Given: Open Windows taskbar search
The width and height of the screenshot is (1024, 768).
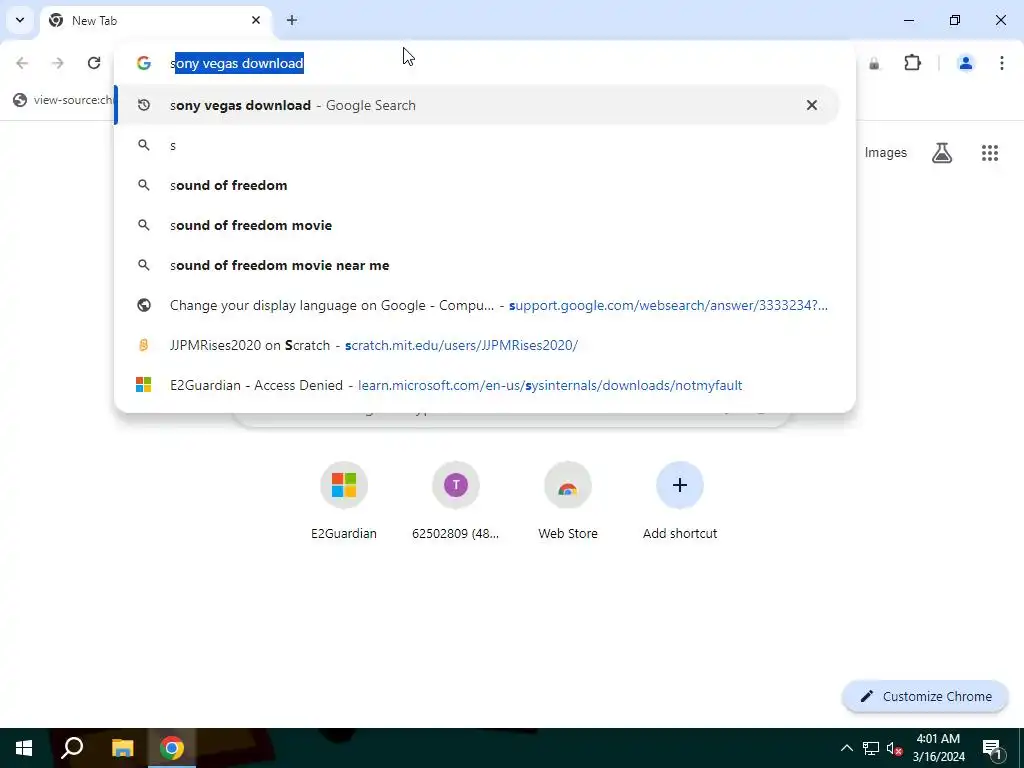Looking at the screenshot, I should tap(72, 748).
